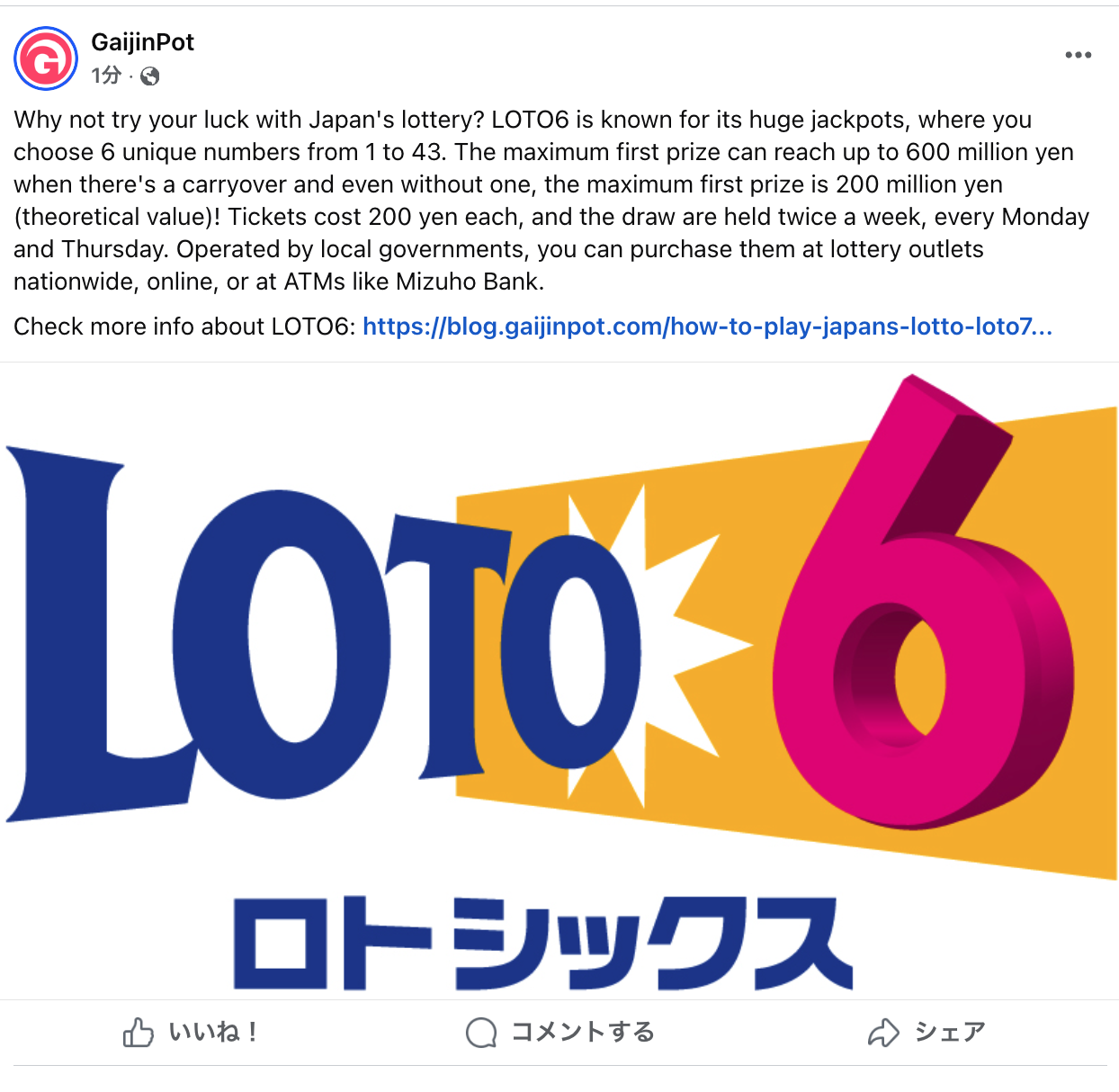The image size is (1119, 1092).
Task: Open the GaijinPot profile avatar
Action: click(46, 58)
